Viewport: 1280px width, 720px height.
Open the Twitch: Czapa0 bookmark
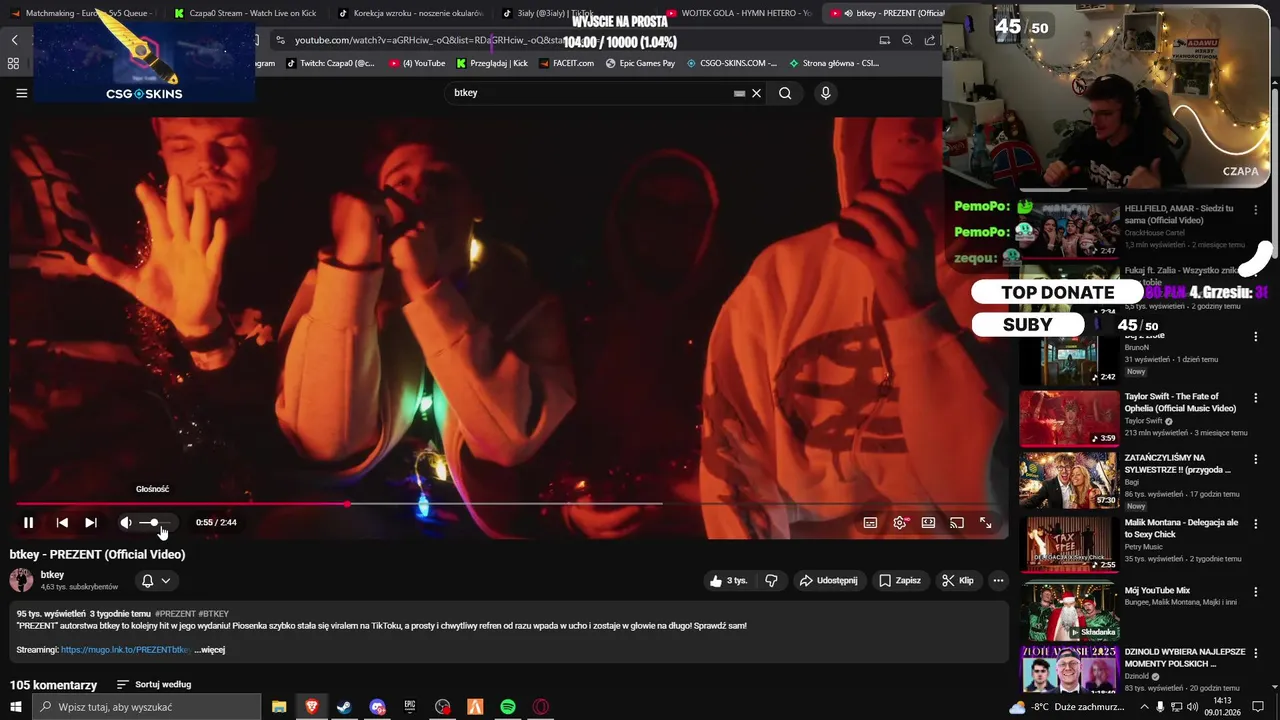(330, 63)
